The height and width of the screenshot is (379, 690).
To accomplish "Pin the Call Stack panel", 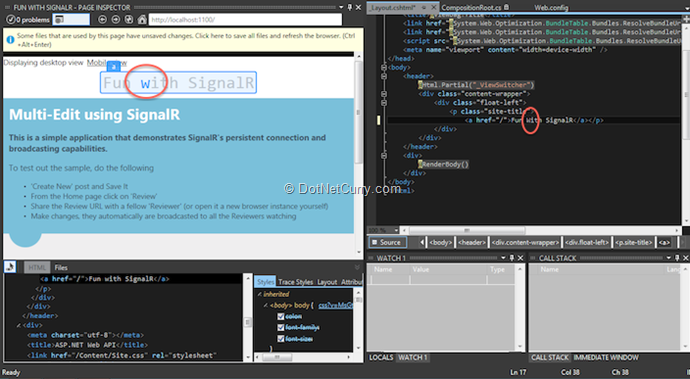I will point(677,258).
